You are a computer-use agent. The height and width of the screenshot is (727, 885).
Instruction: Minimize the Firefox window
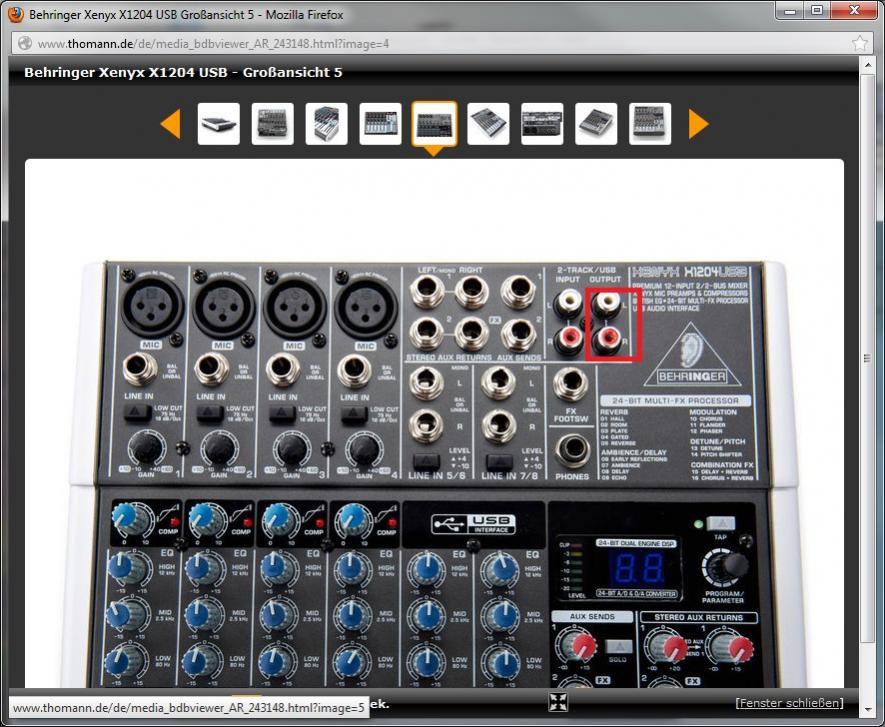click(790, 10)
